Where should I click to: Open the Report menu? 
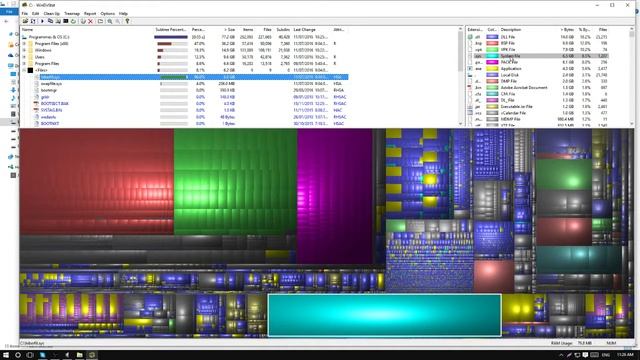[90, 13]
